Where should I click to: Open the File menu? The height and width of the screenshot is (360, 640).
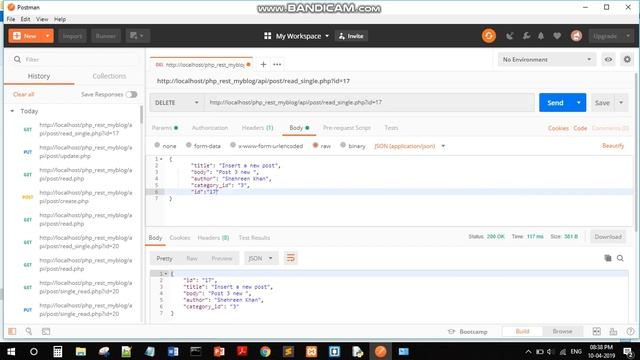click(x=11, y=19)
